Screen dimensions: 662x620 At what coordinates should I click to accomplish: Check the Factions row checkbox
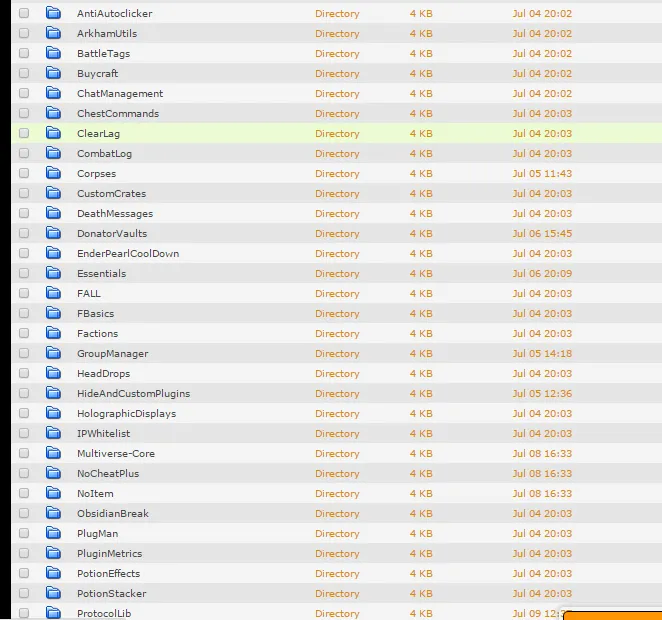(x=24, y=333)
